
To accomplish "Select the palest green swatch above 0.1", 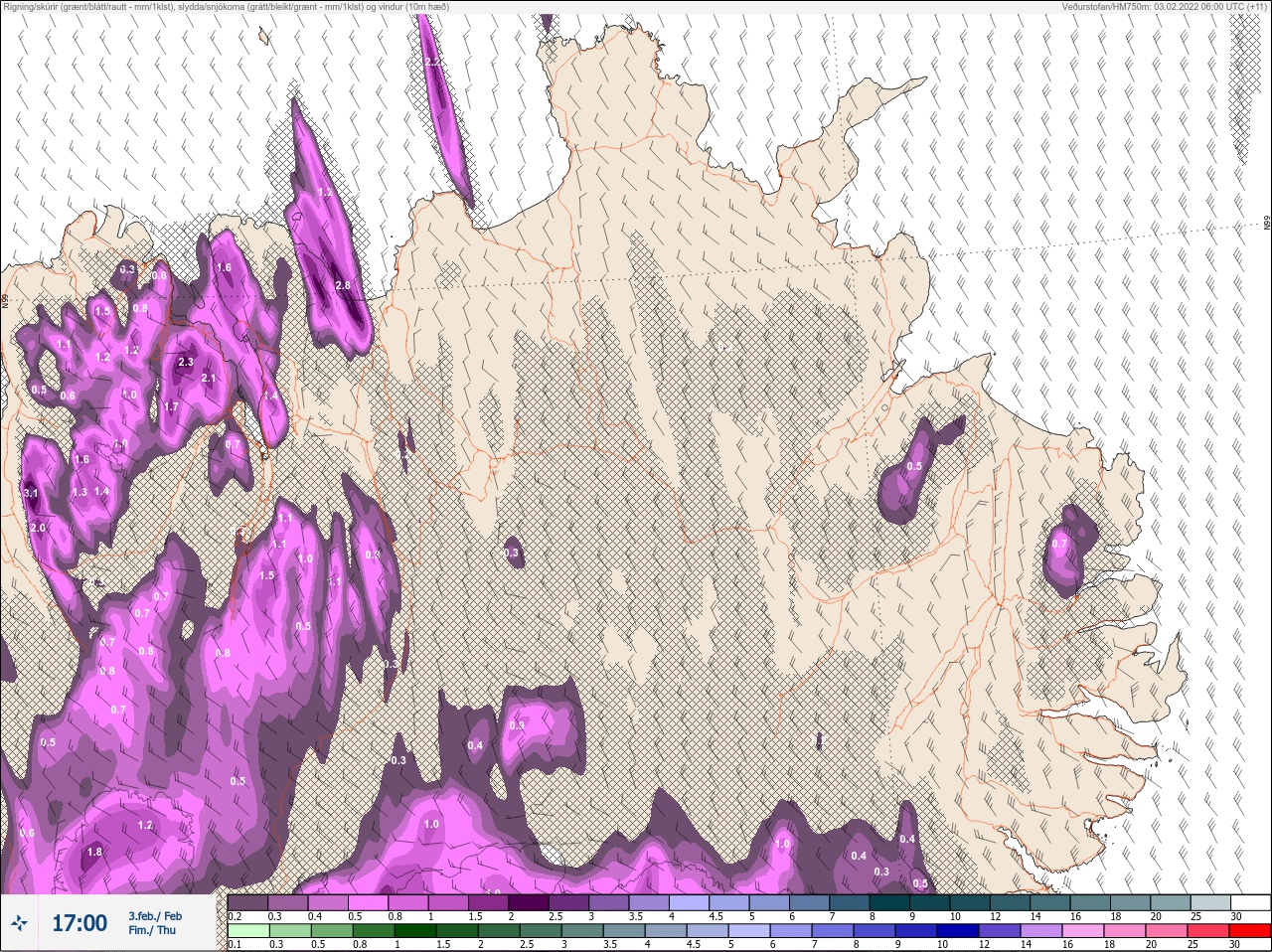I will pyautogui.click(x=246, y=932).
